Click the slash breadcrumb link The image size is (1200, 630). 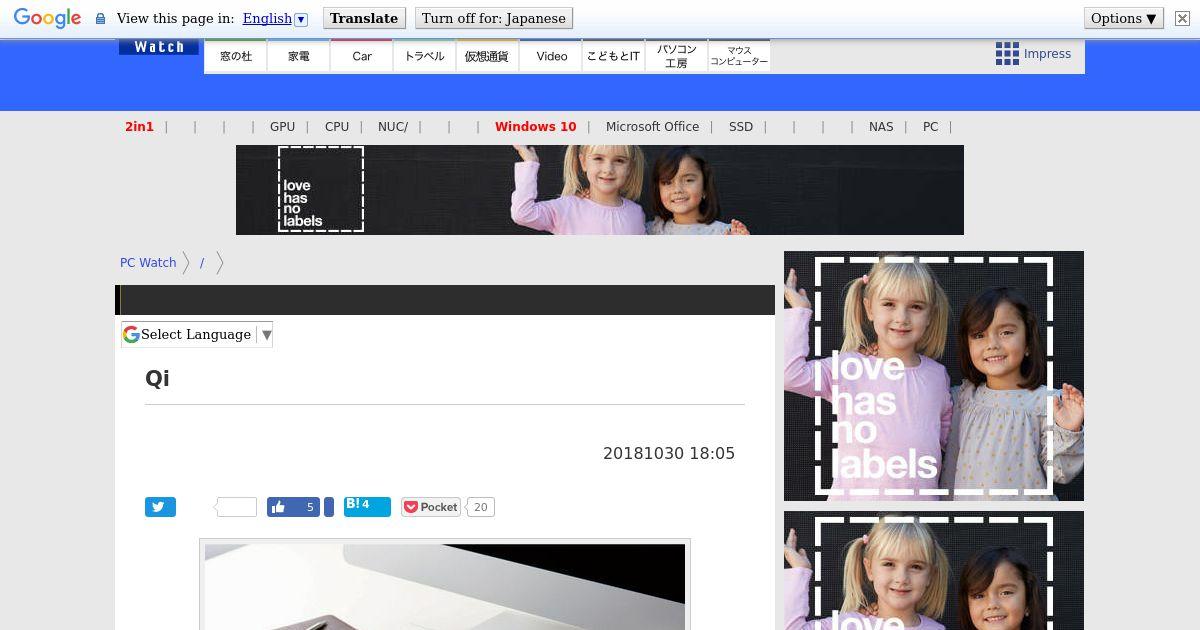tap(202, 262)
